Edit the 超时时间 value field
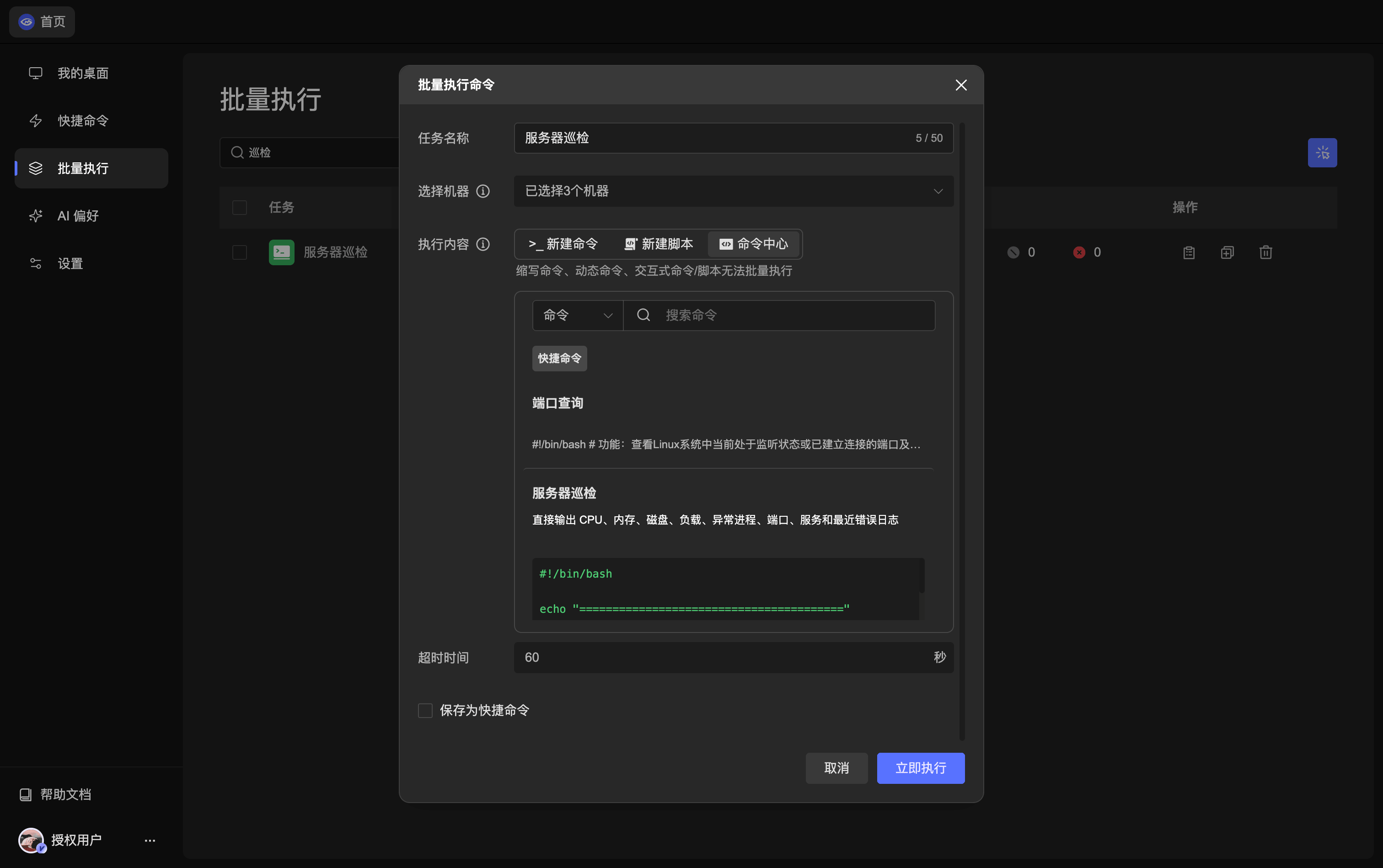The width and height of the screenshot is (1383, 868). pyautogui.click(x=734, y=657)
